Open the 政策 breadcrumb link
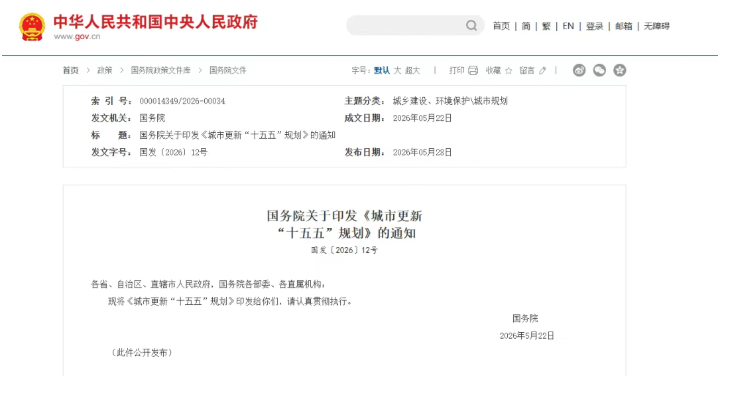The width and height of the screenshot is (733, 415). click(105, 70)
